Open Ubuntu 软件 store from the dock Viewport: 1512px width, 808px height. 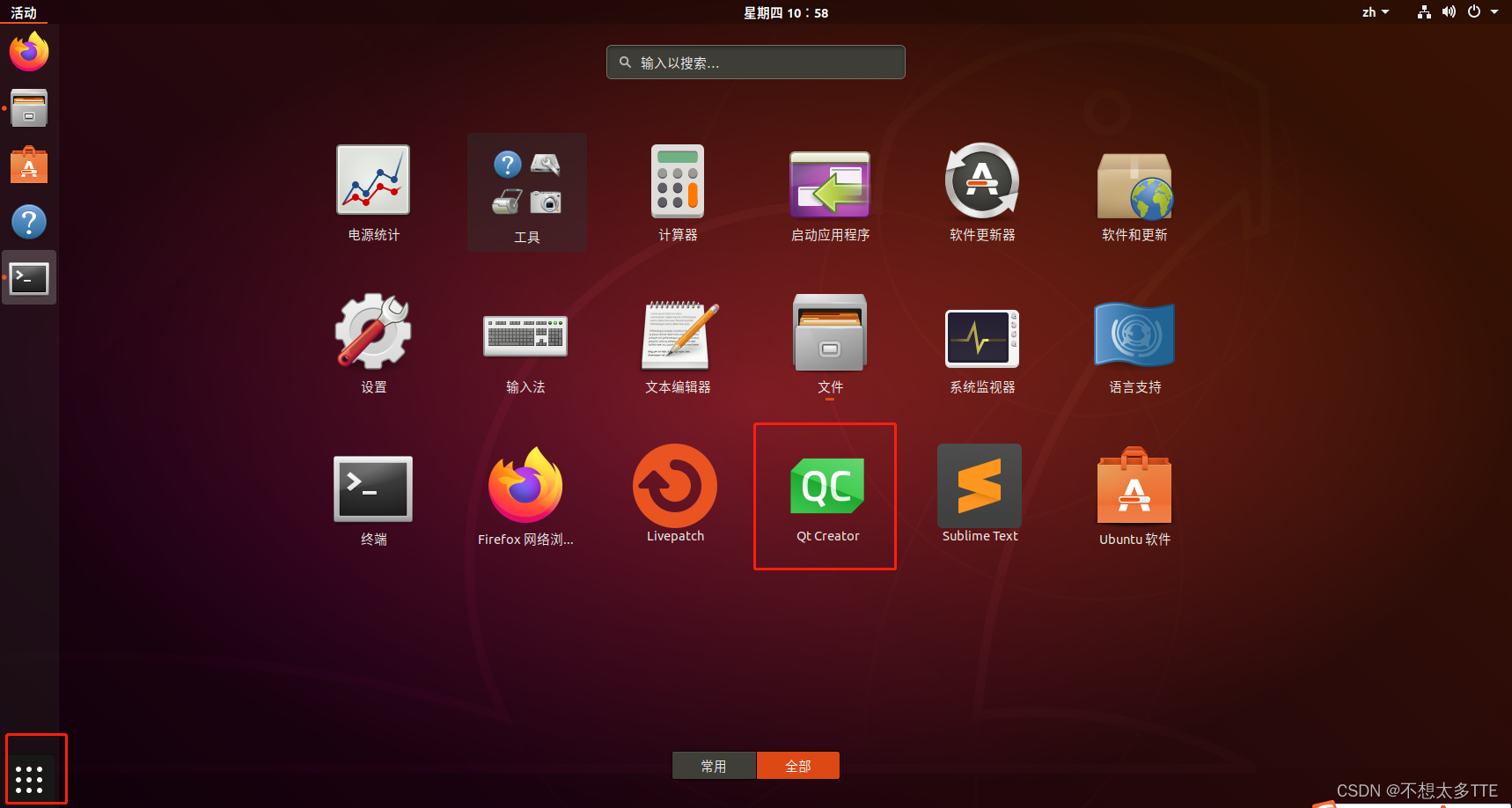pyautogui.click(x=29, y=165)
